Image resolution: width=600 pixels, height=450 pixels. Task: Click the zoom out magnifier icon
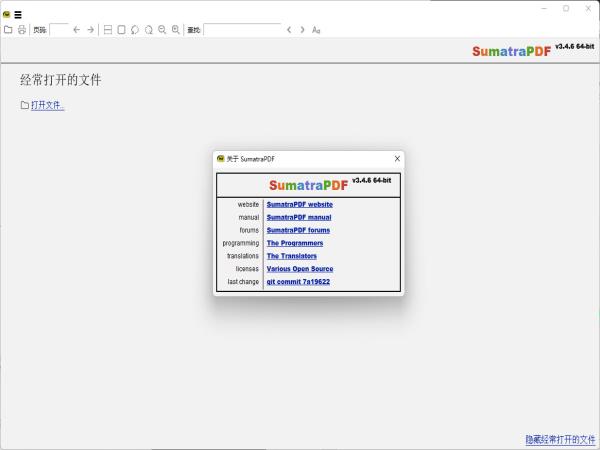point(162,29)
